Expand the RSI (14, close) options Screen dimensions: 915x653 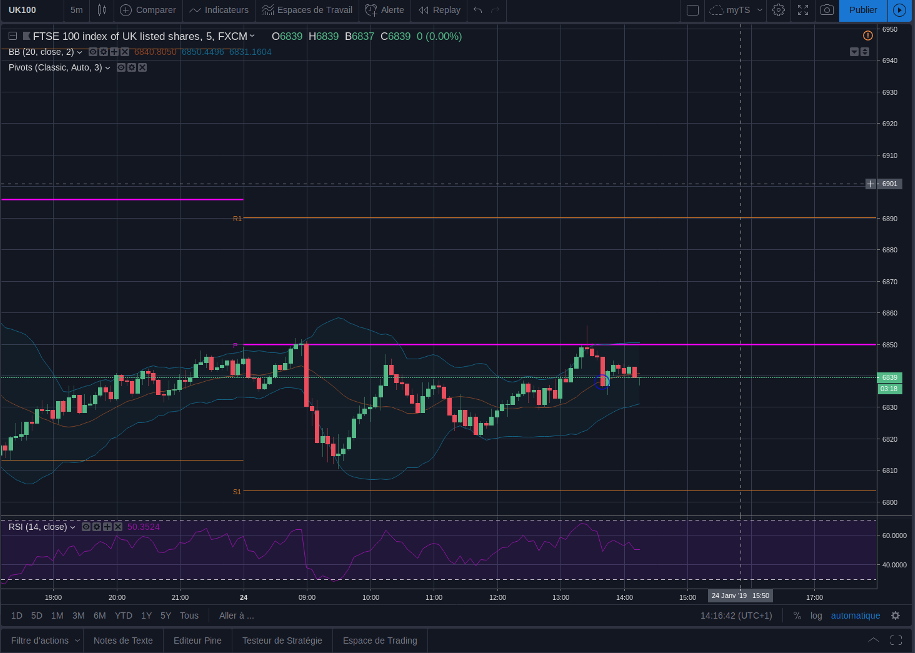[x=72, y=527]
